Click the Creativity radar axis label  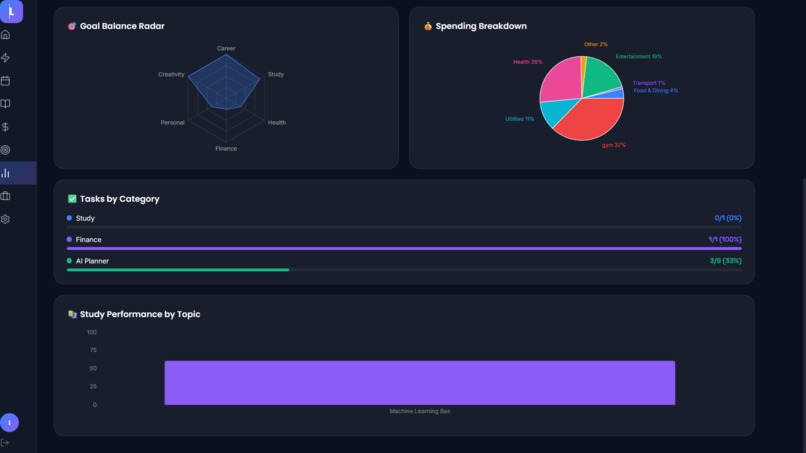(x=171, y=75)
